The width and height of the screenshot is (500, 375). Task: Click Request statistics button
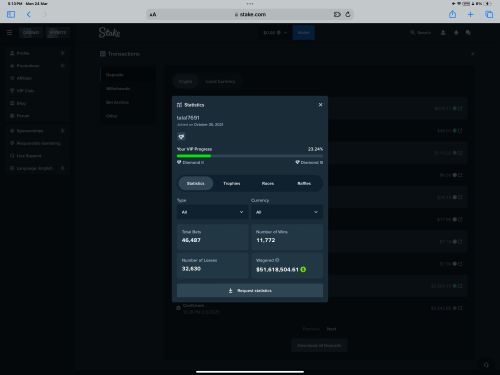tap(250, 291)
